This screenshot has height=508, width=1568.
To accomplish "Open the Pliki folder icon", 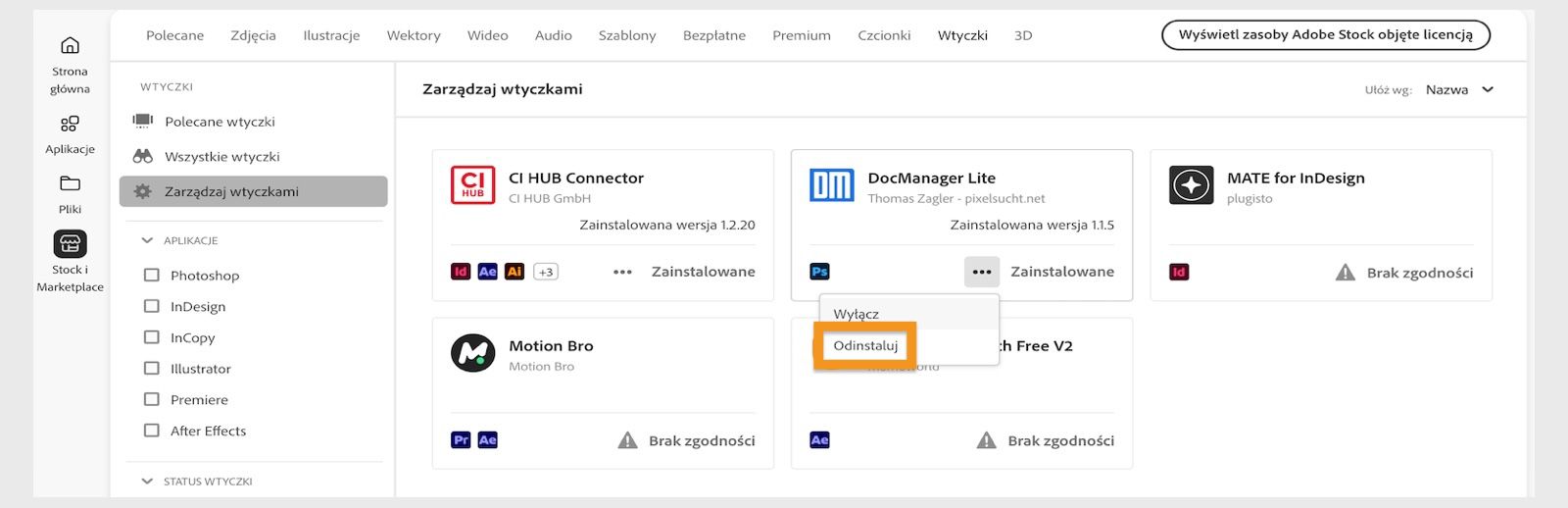I will pos(70,183).
